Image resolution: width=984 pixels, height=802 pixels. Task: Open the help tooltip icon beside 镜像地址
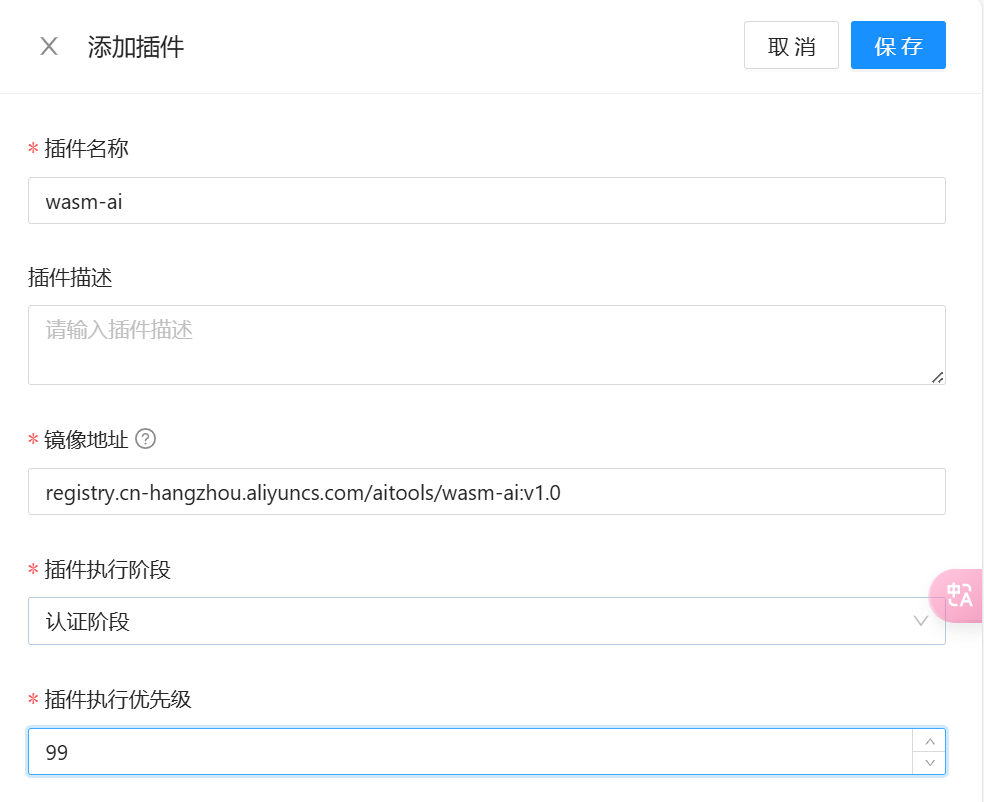pos(146,439)
